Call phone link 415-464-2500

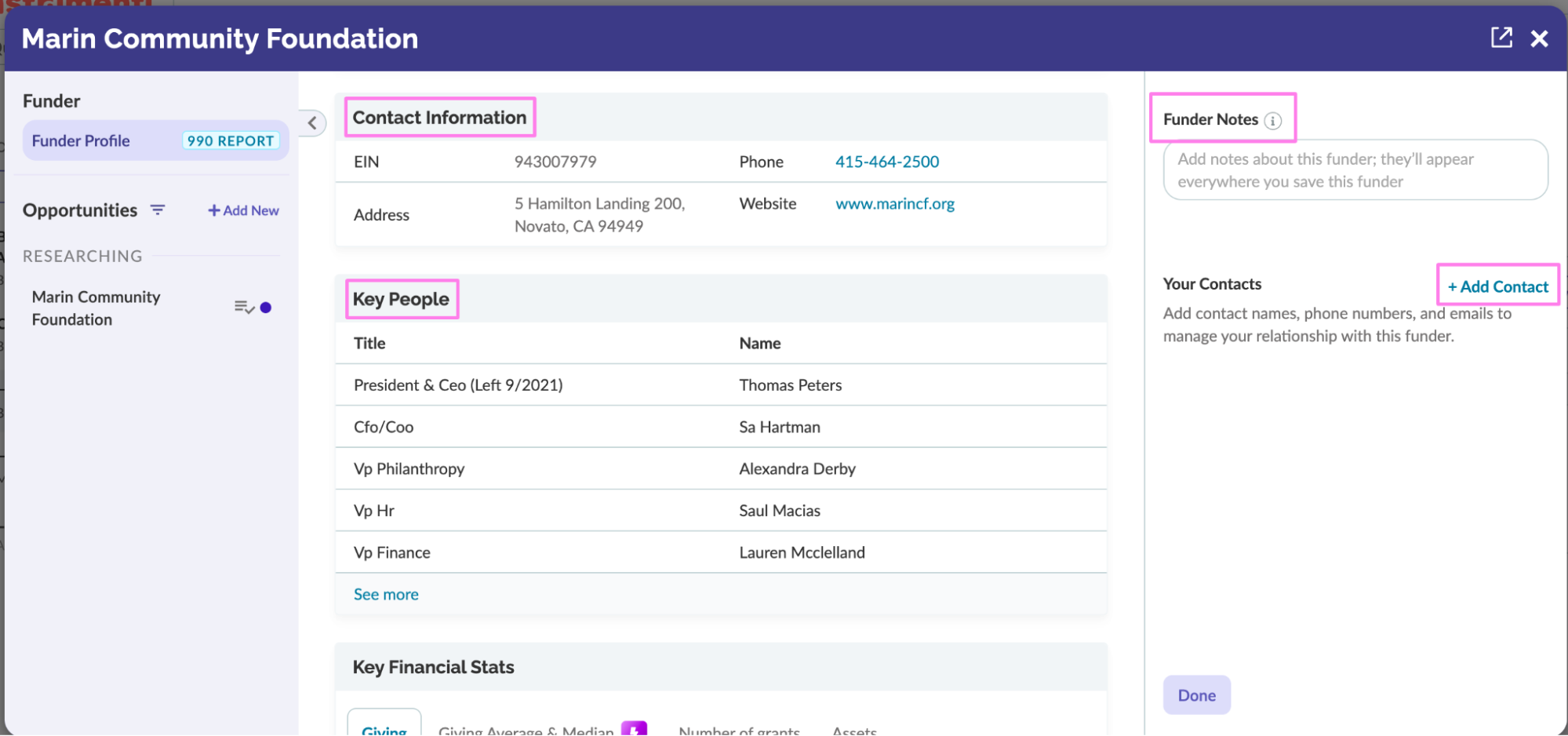point(887,162)
